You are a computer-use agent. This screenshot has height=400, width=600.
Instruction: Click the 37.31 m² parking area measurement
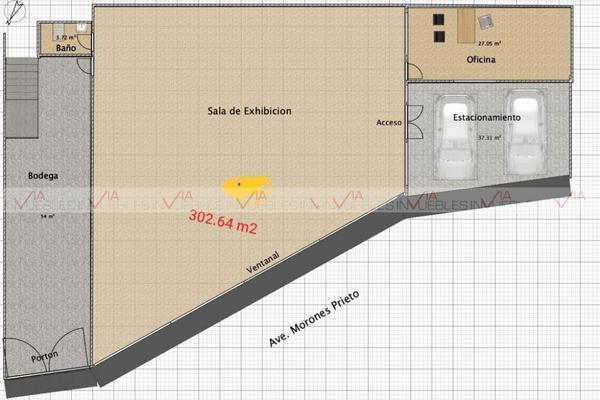coord(489,138)
